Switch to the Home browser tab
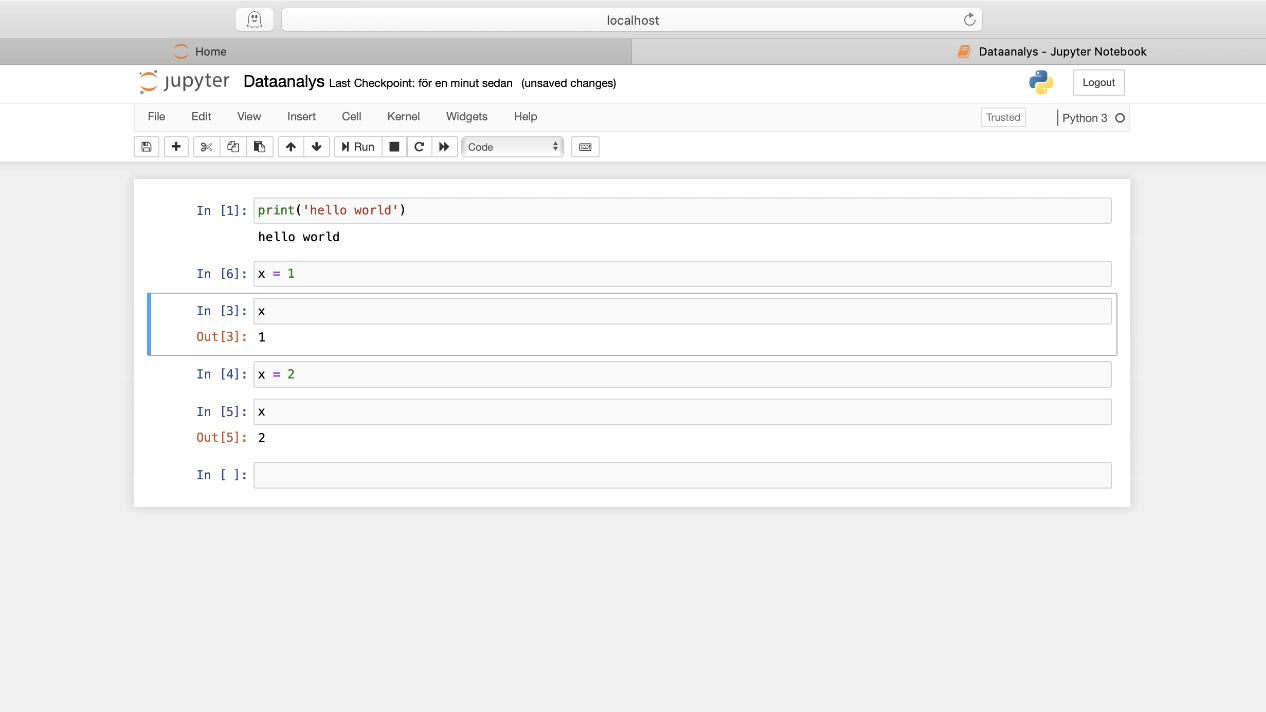 (x=316, y=52)
